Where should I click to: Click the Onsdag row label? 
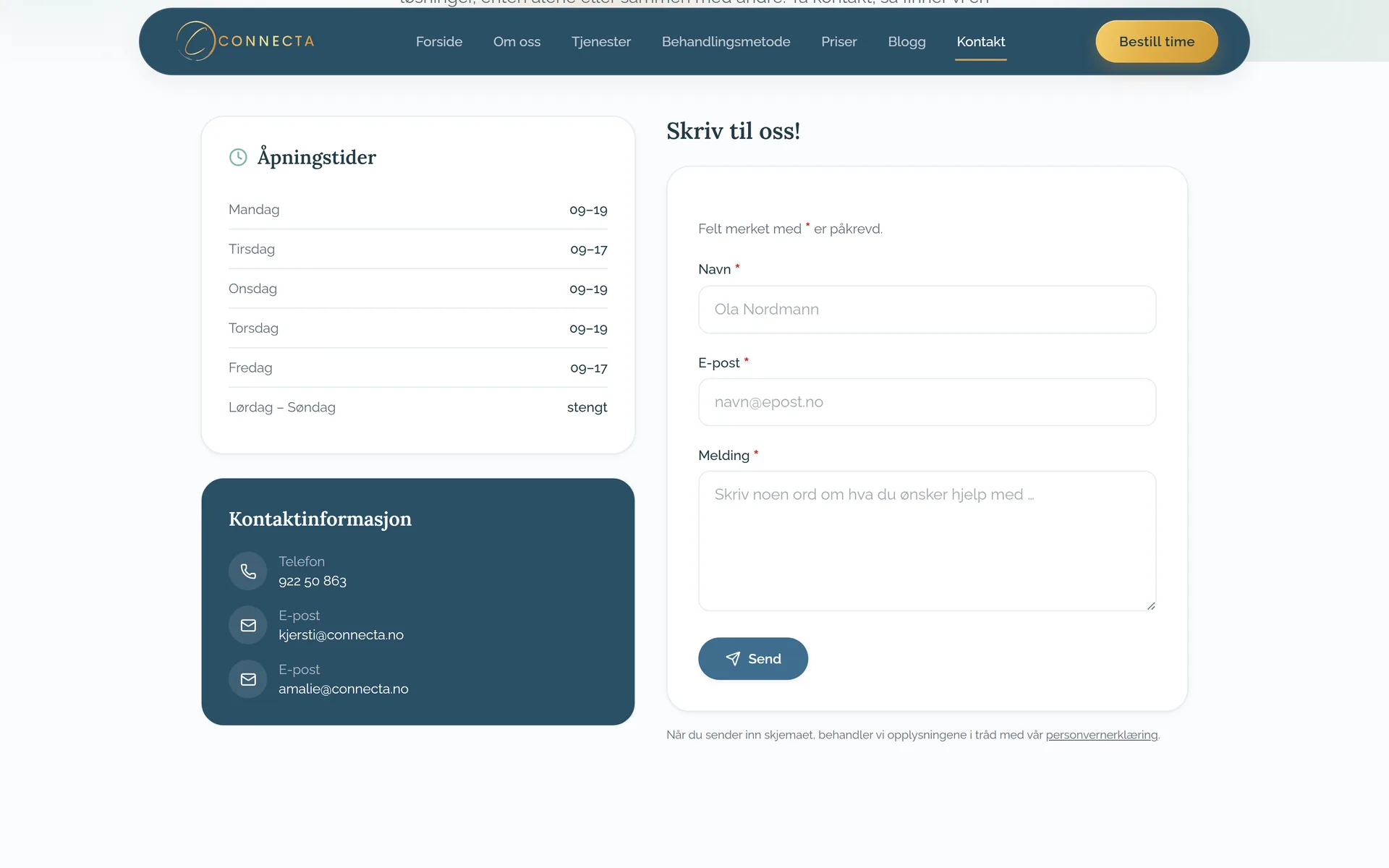click(252, 289)
